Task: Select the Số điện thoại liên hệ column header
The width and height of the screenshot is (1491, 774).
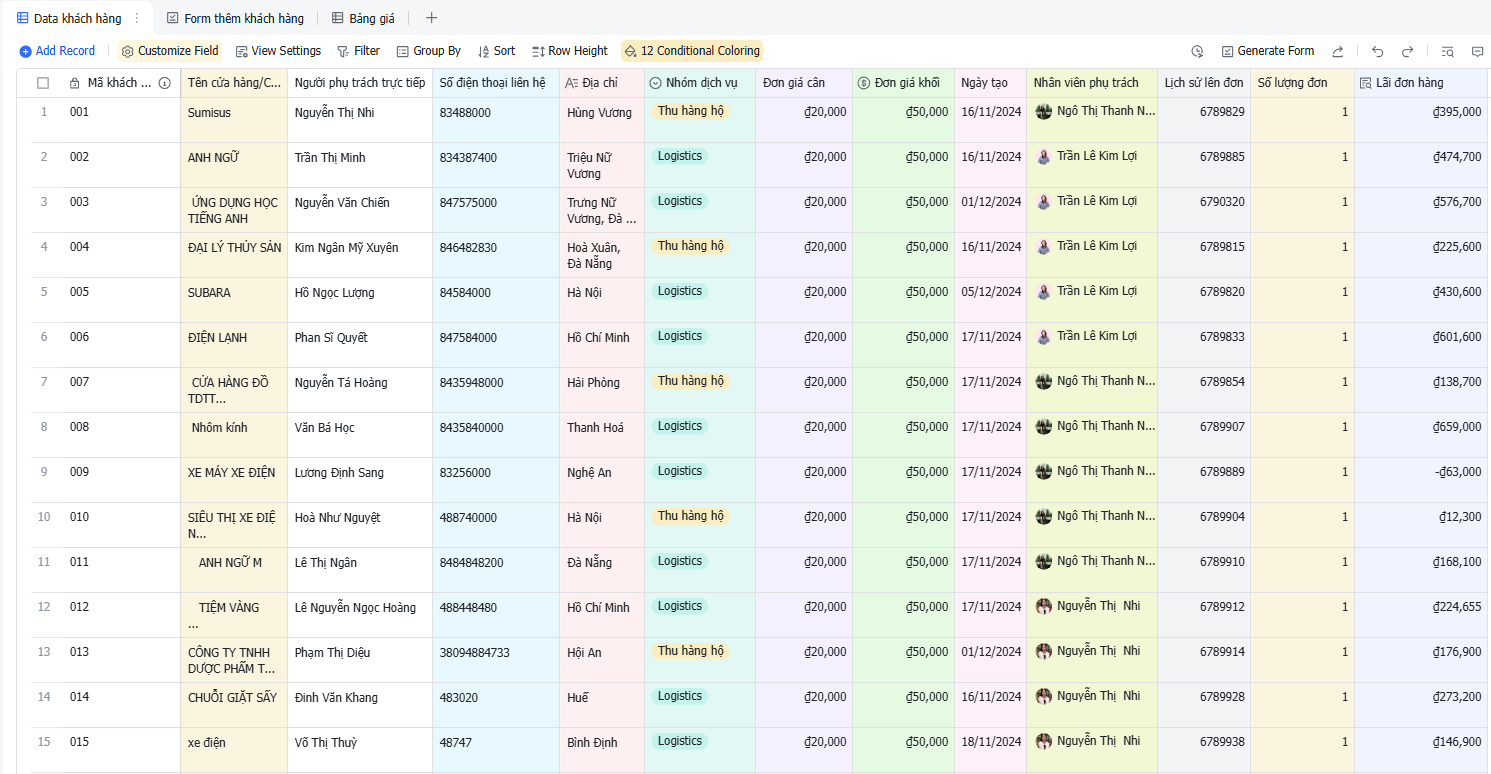Action: 496,83
